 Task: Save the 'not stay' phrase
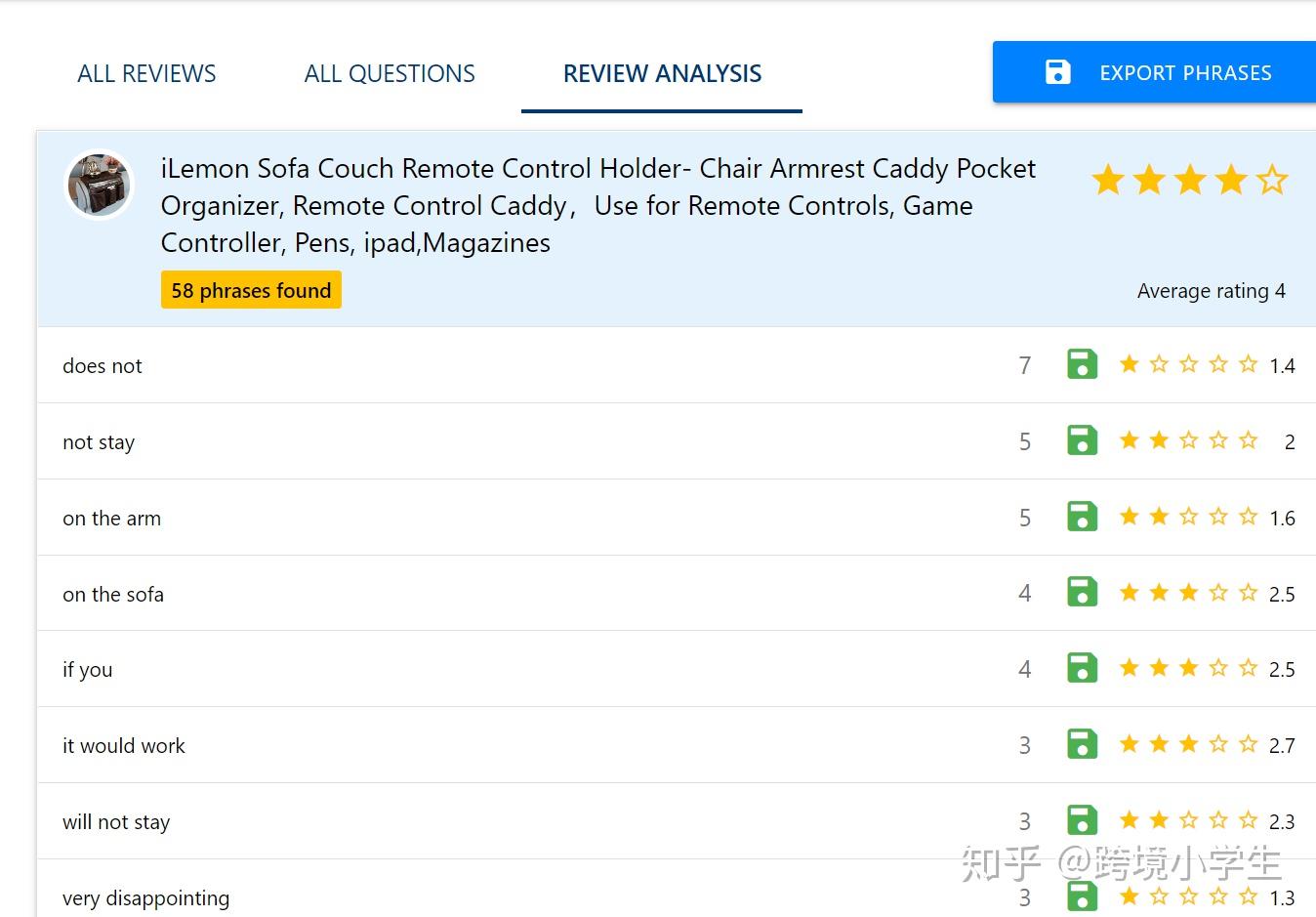(x=1082, y=440)
